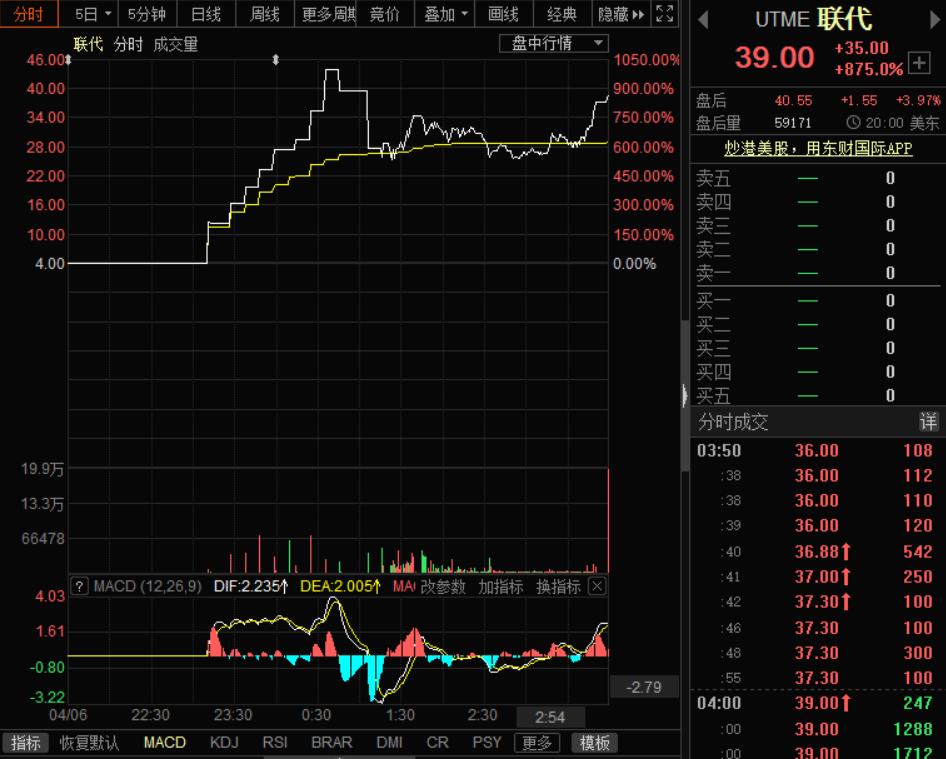Collapse side panel via splitter arrow
The width and height of the screenshot is (946, 759).
coord(685,395)
